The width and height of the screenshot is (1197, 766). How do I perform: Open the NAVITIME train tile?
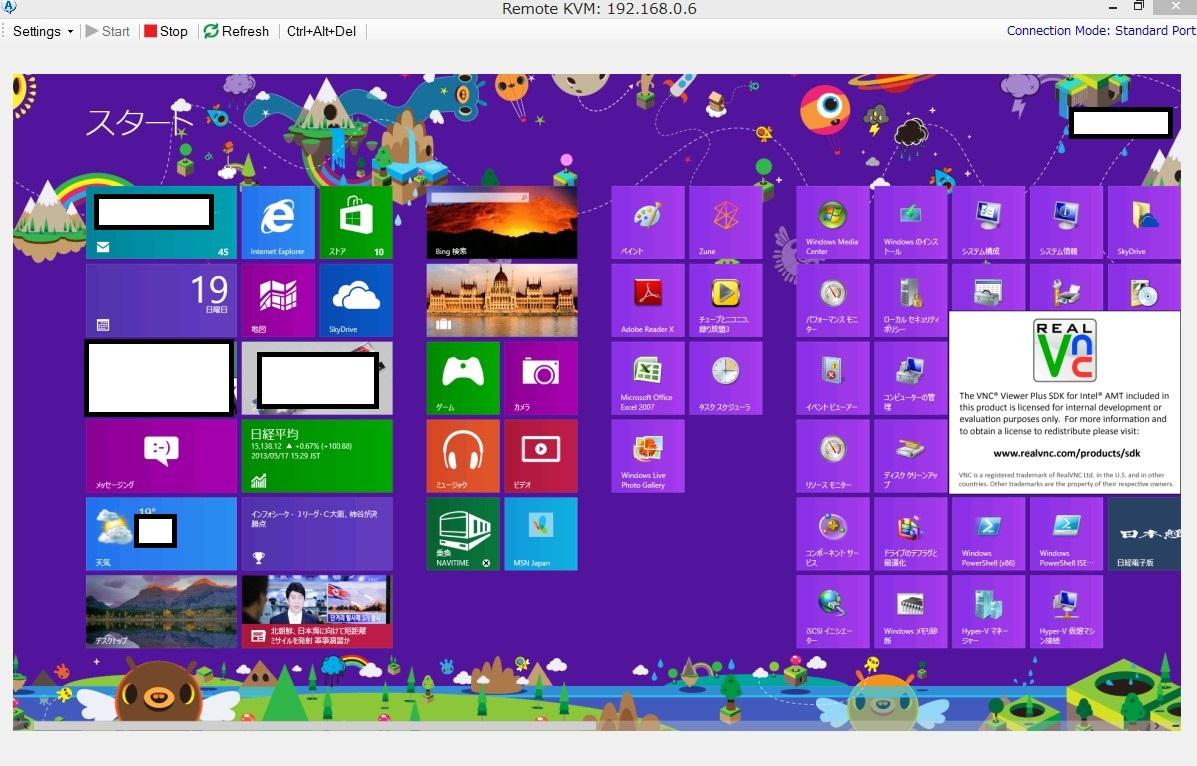tap(463, 534)
